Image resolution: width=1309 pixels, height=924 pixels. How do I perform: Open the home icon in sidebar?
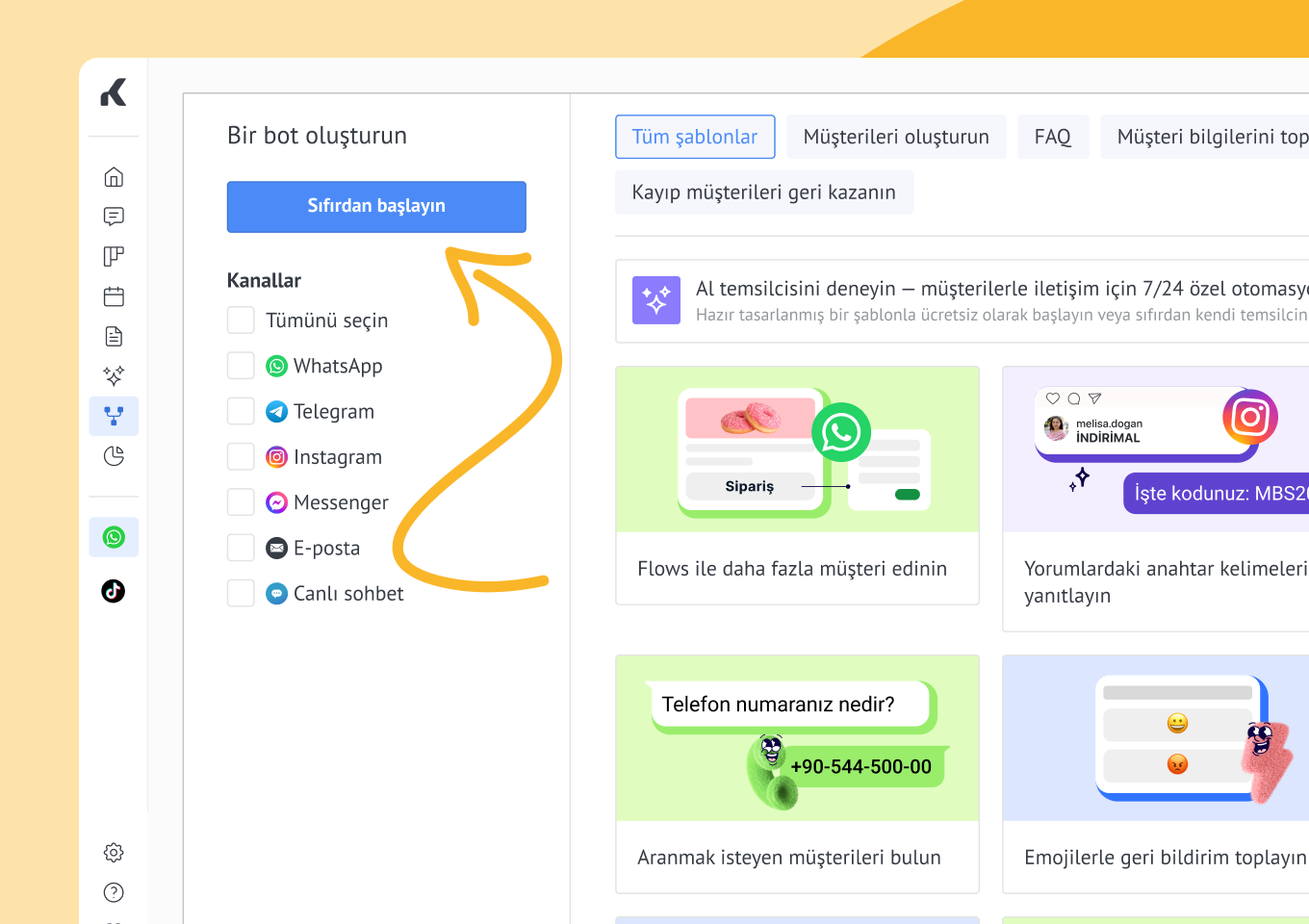pos(114,177)
